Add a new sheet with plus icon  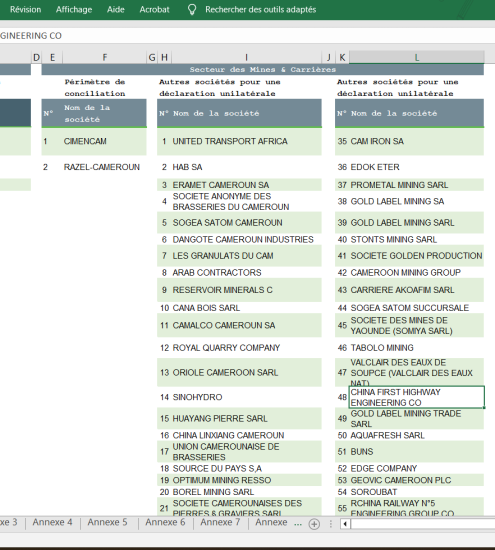click(314, 524)
